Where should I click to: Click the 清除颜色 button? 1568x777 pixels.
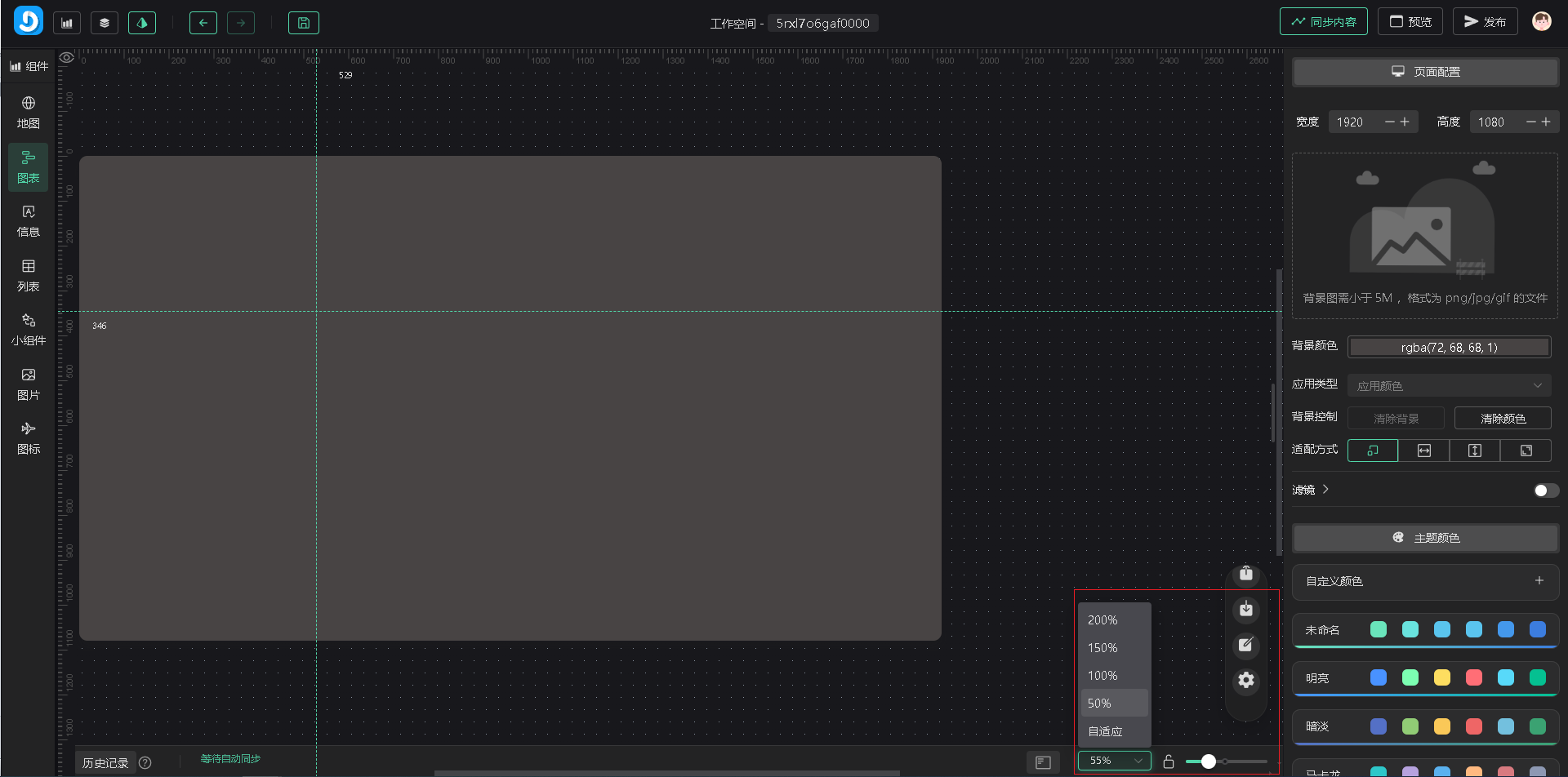coord(1503,419)
